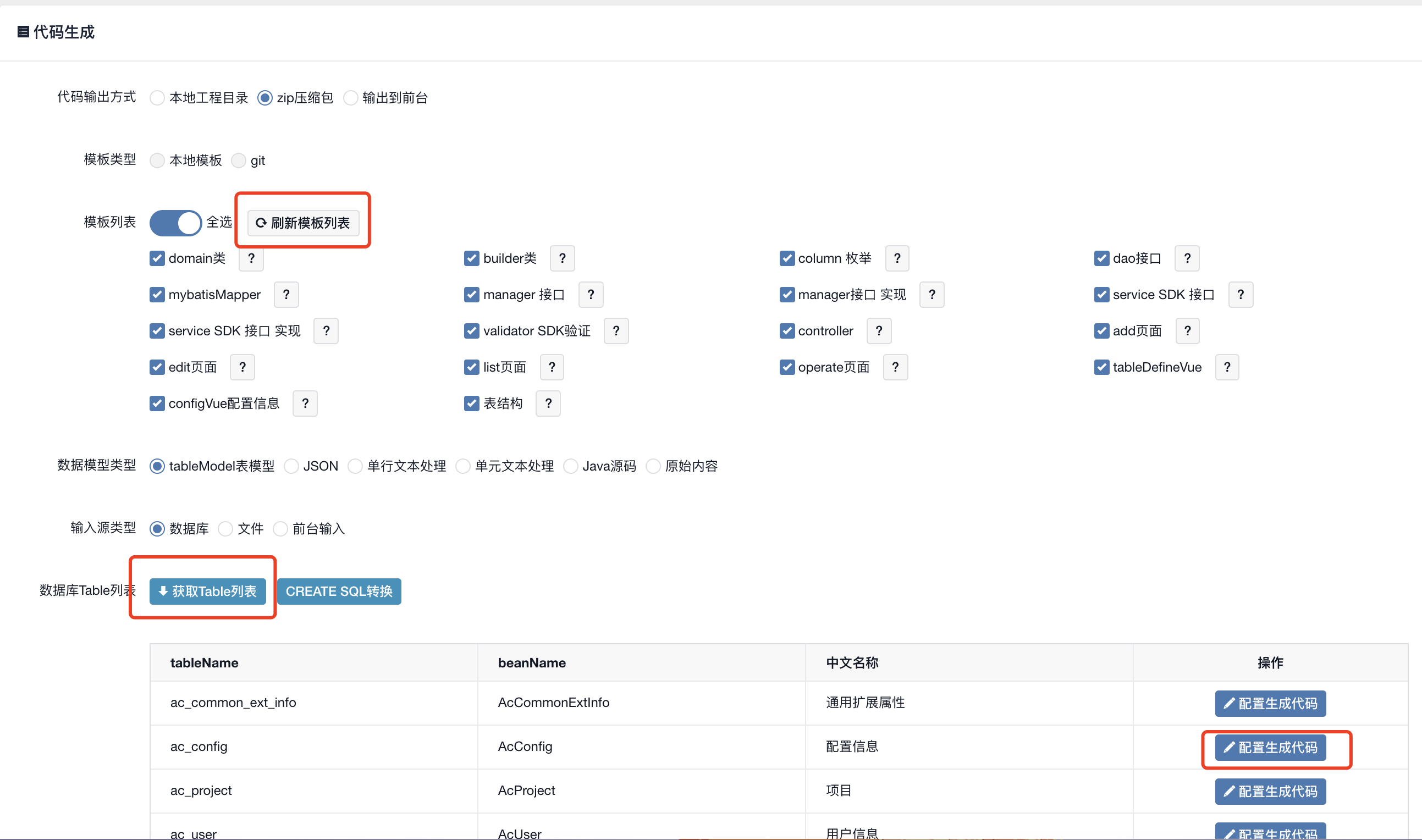Screen dimensions: 1422x840
Task: Show help for manager接口 实现
Action: (932, 294)
